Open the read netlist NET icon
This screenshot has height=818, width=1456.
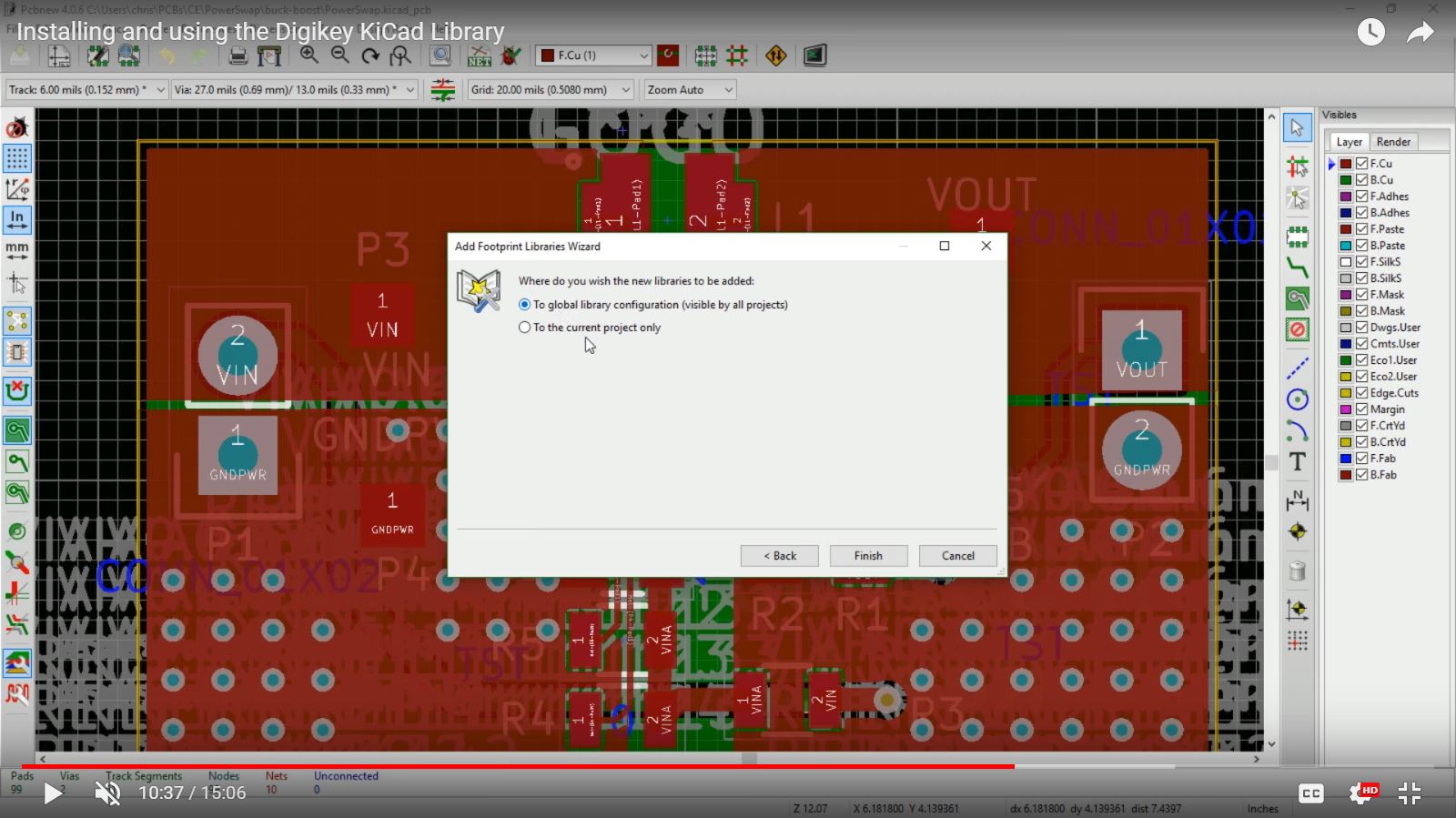479,56
